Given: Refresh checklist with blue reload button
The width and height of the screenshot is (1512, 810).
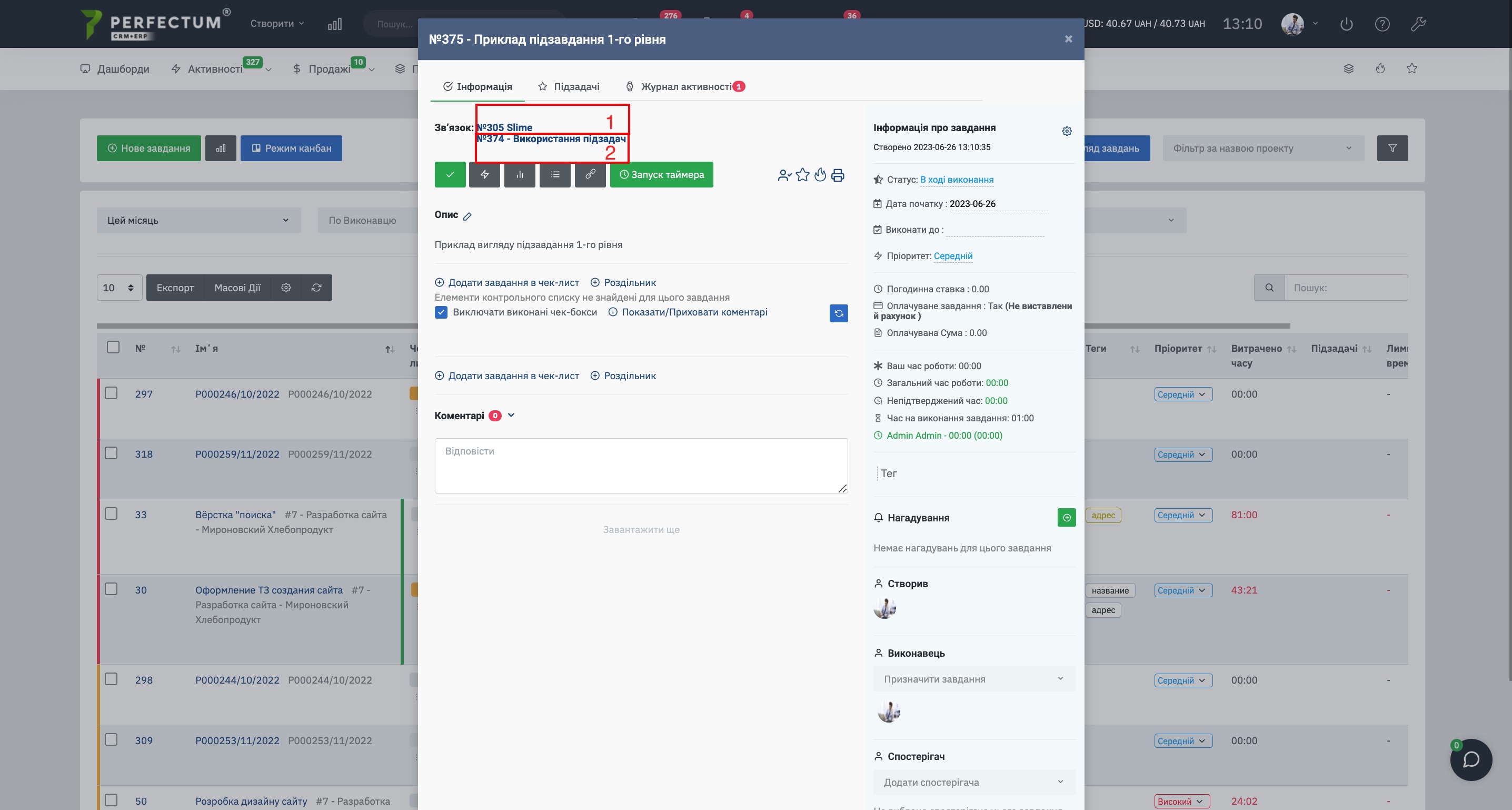Looking at the screenshot, I should (x=839, y=313).
